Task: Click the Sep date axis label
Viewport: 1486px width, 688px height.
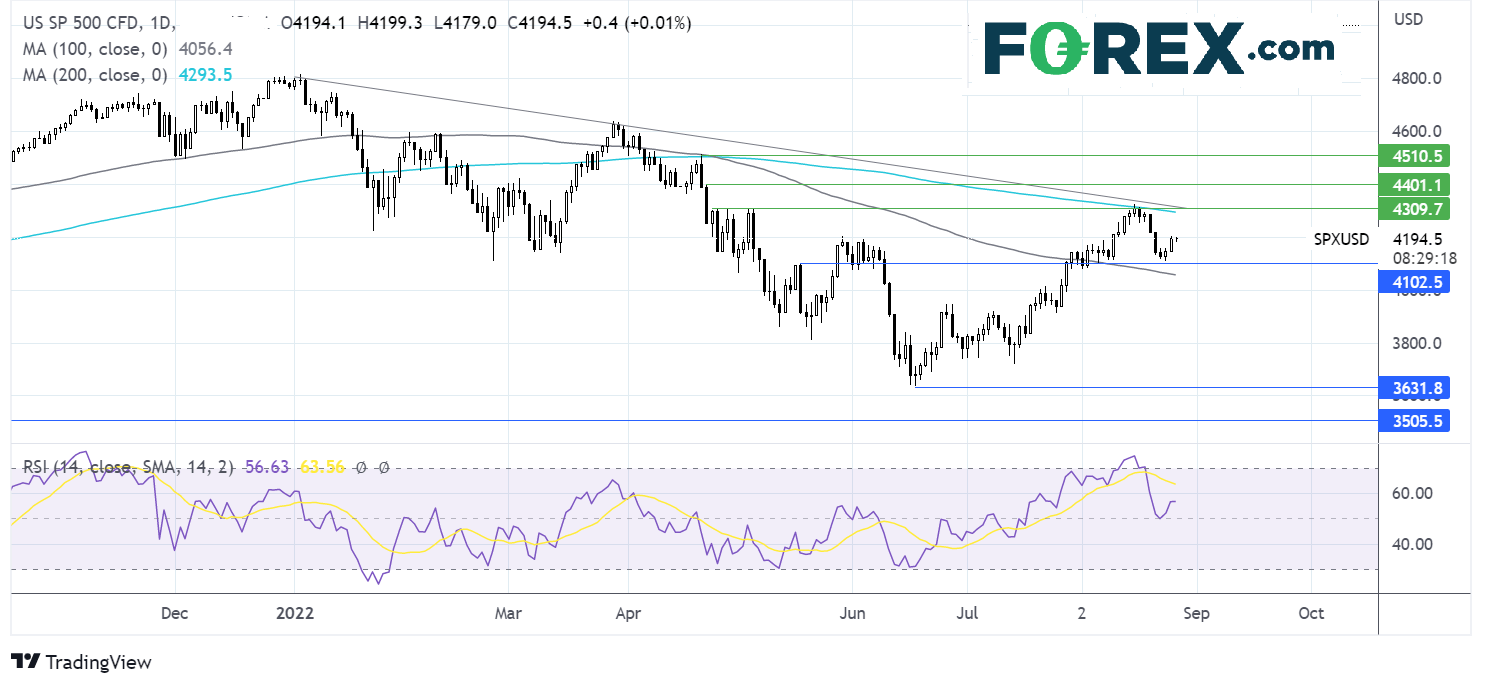Action: (x=1196, y=613)
